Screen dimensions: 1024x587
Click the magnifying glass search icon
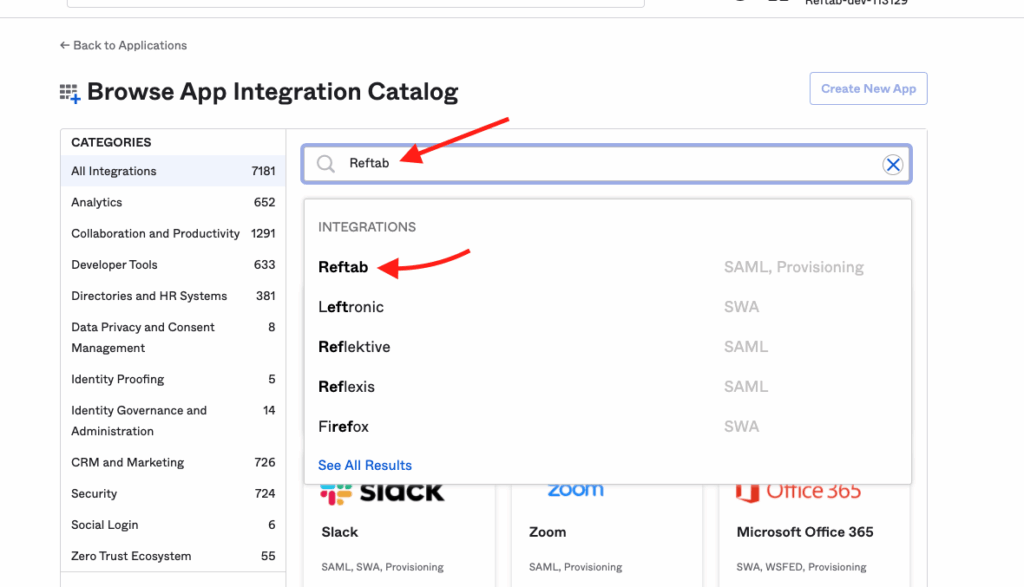[325, 164]
